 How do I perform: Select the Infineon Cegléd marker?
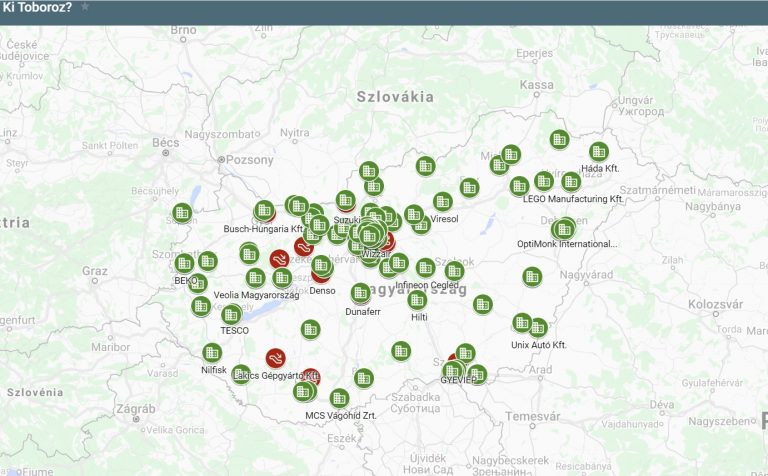pyautogui.click(x=426, y=267)
